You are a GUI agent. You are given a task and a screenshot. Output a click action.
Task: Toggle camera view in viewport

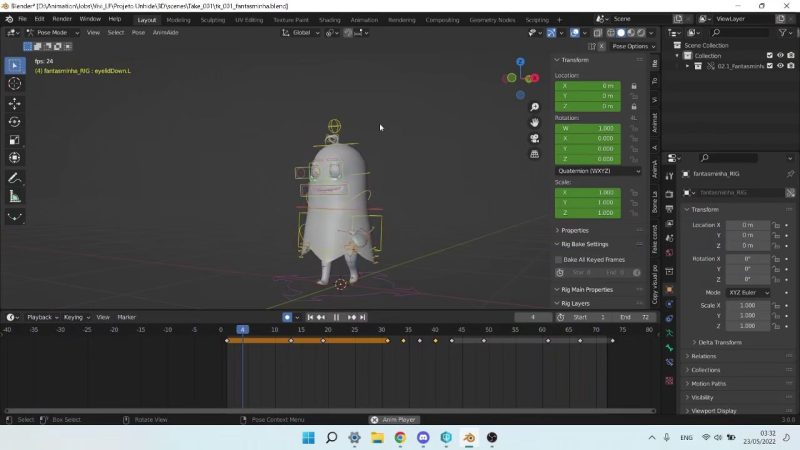[536, 138]
